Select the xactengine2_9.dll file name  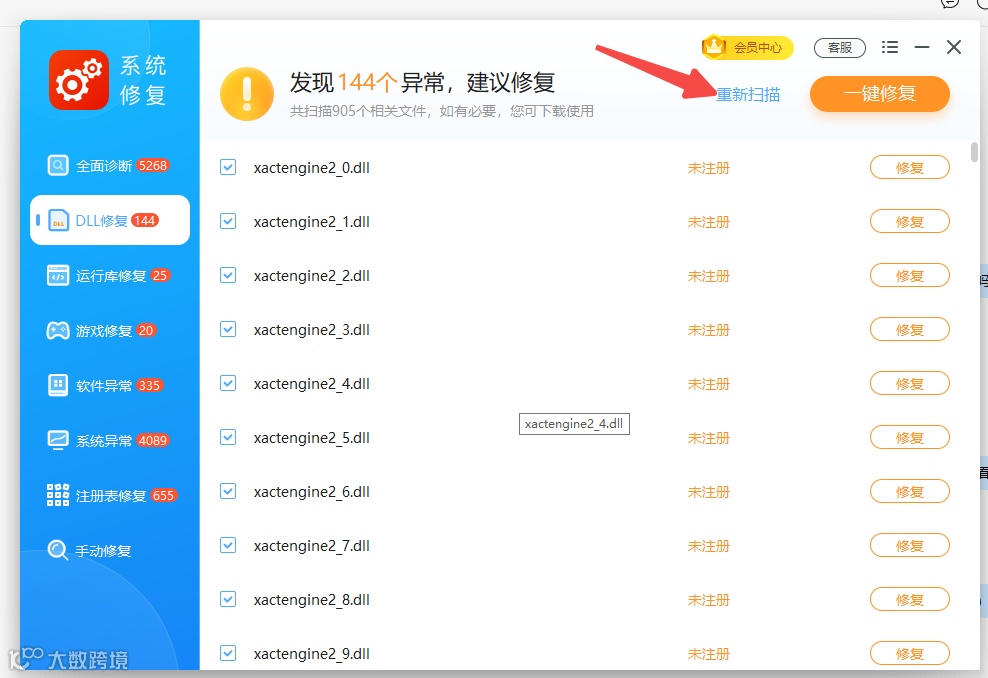(312, 653)
